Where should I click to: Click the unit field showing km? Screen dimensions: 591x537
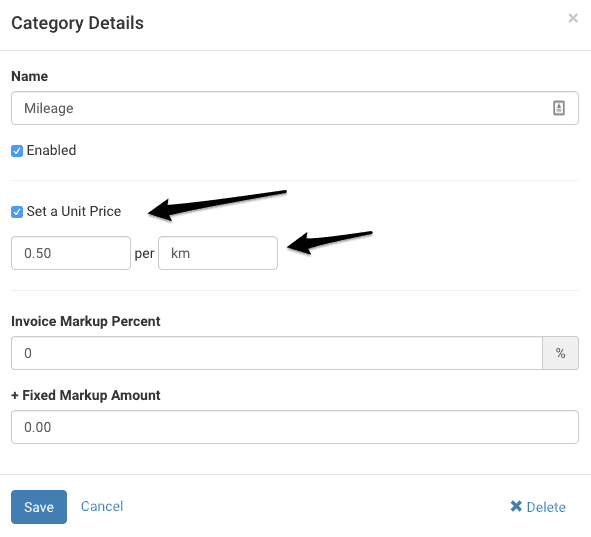[218, 253]
